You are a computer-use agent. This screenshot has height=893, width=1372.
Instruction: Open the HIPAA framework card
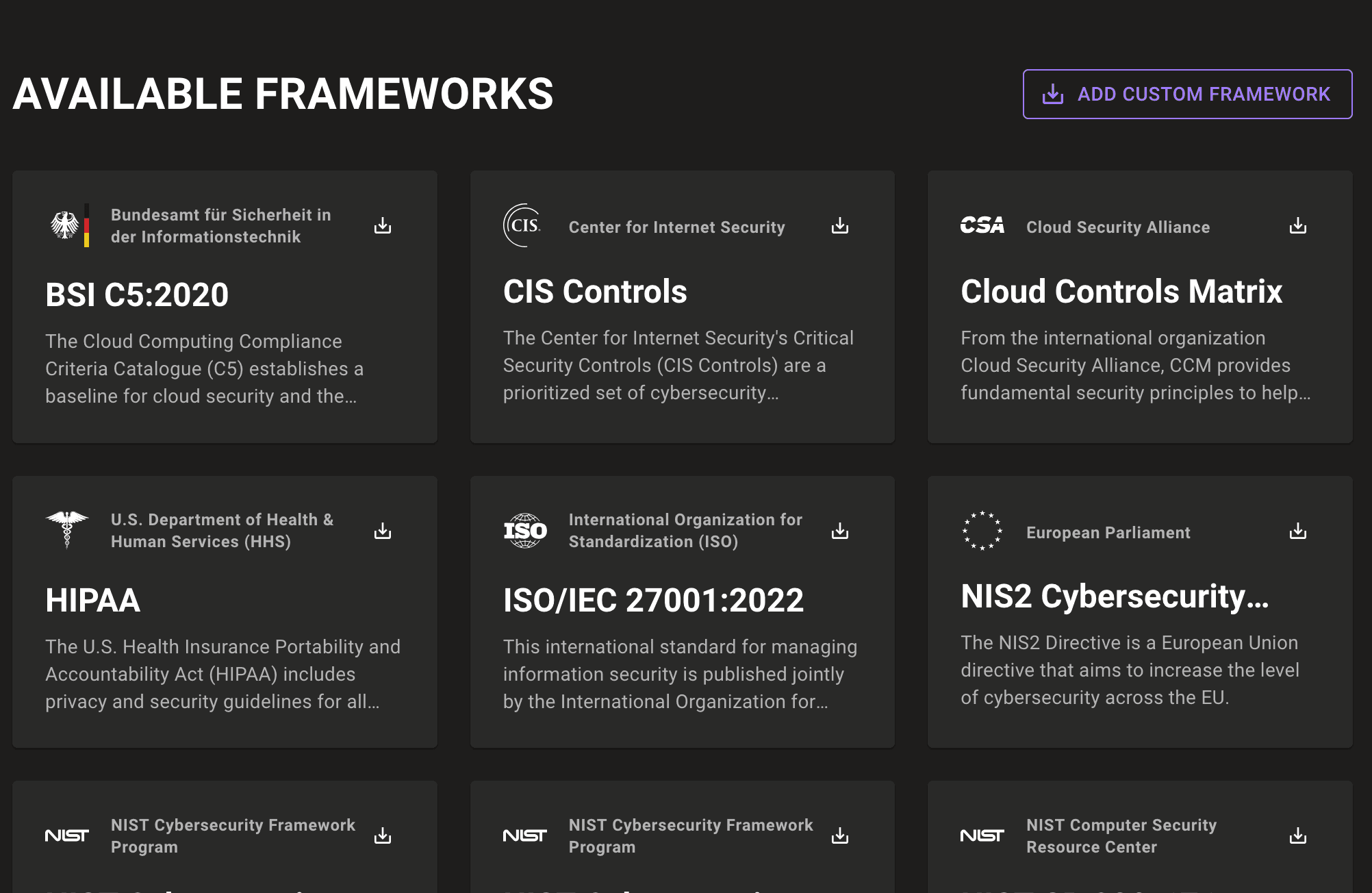pos(92,601)
